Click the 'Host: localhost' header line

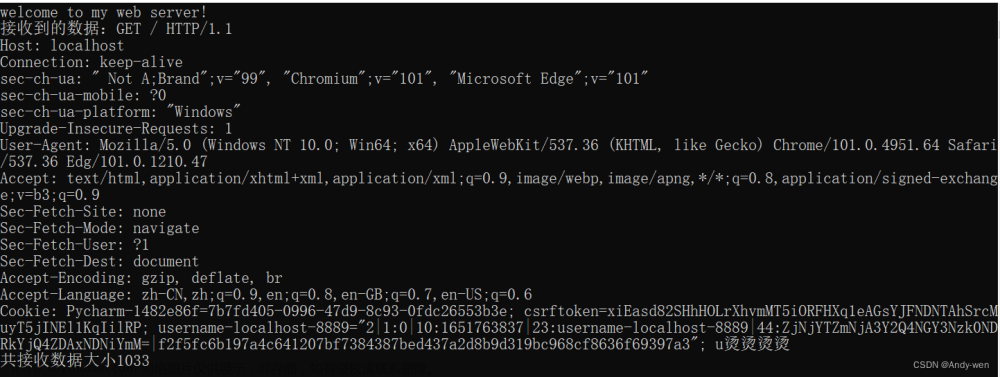(x=62, y=45)
